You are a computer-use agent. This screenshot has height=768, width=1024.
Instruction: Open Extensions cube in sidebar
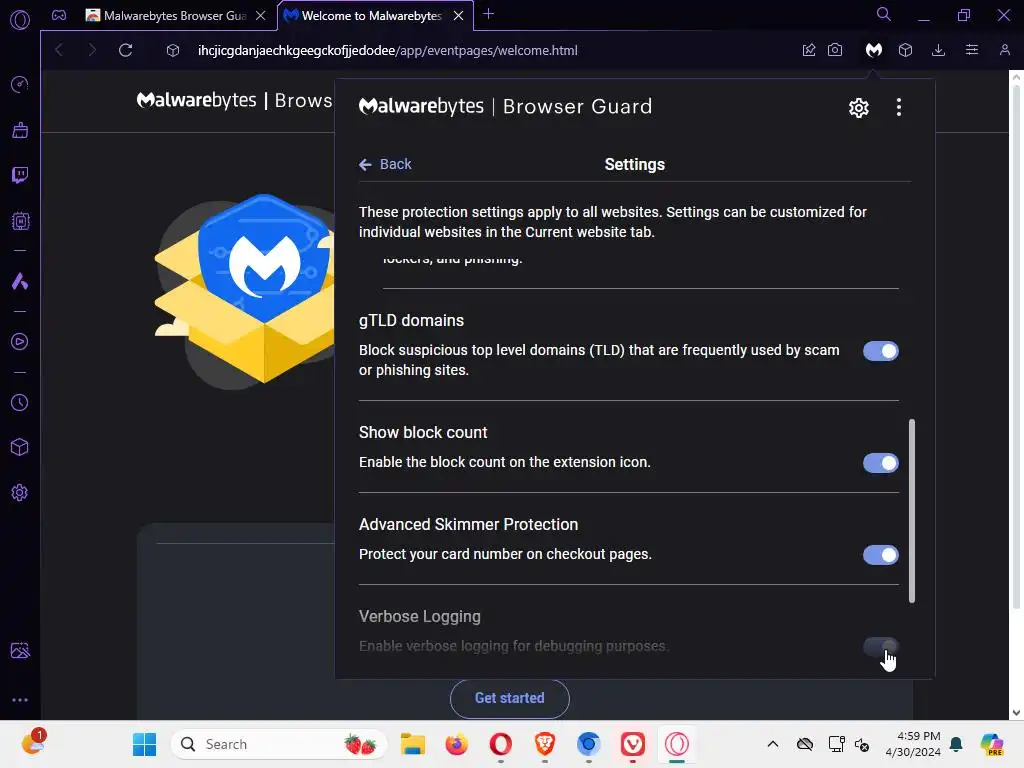pos(20,447)
